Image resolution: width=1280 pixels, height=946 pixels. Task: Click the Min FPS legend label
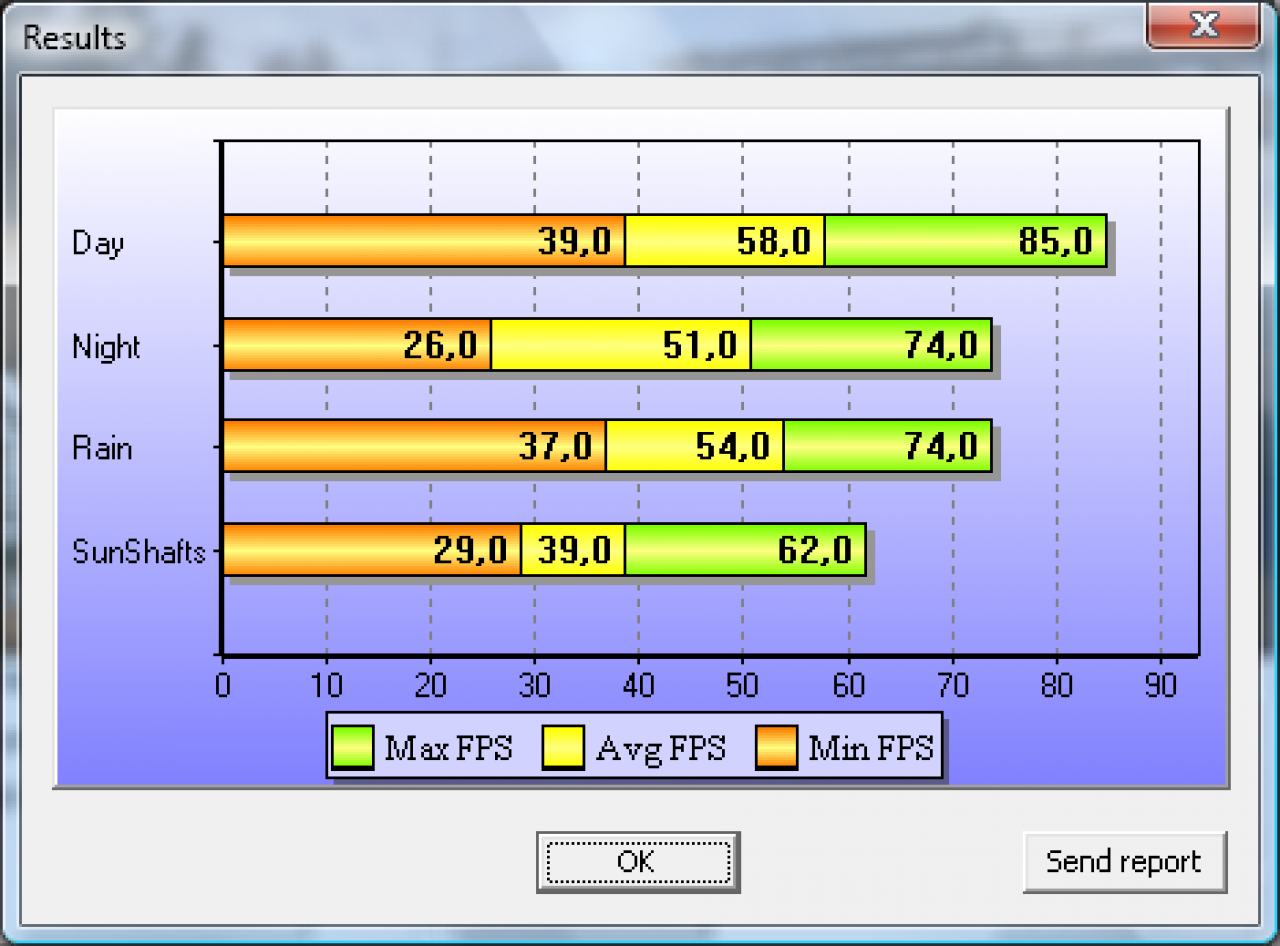click(871, 748)
